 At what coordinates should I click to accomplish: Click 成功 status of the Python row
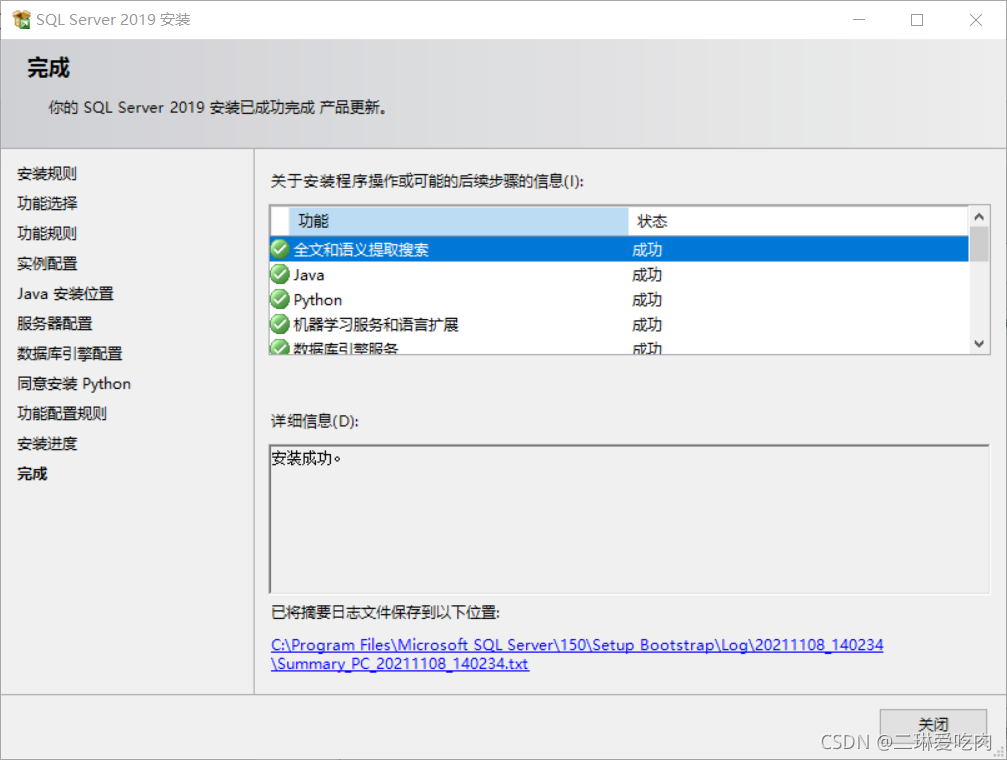click(x=647, y=300)
